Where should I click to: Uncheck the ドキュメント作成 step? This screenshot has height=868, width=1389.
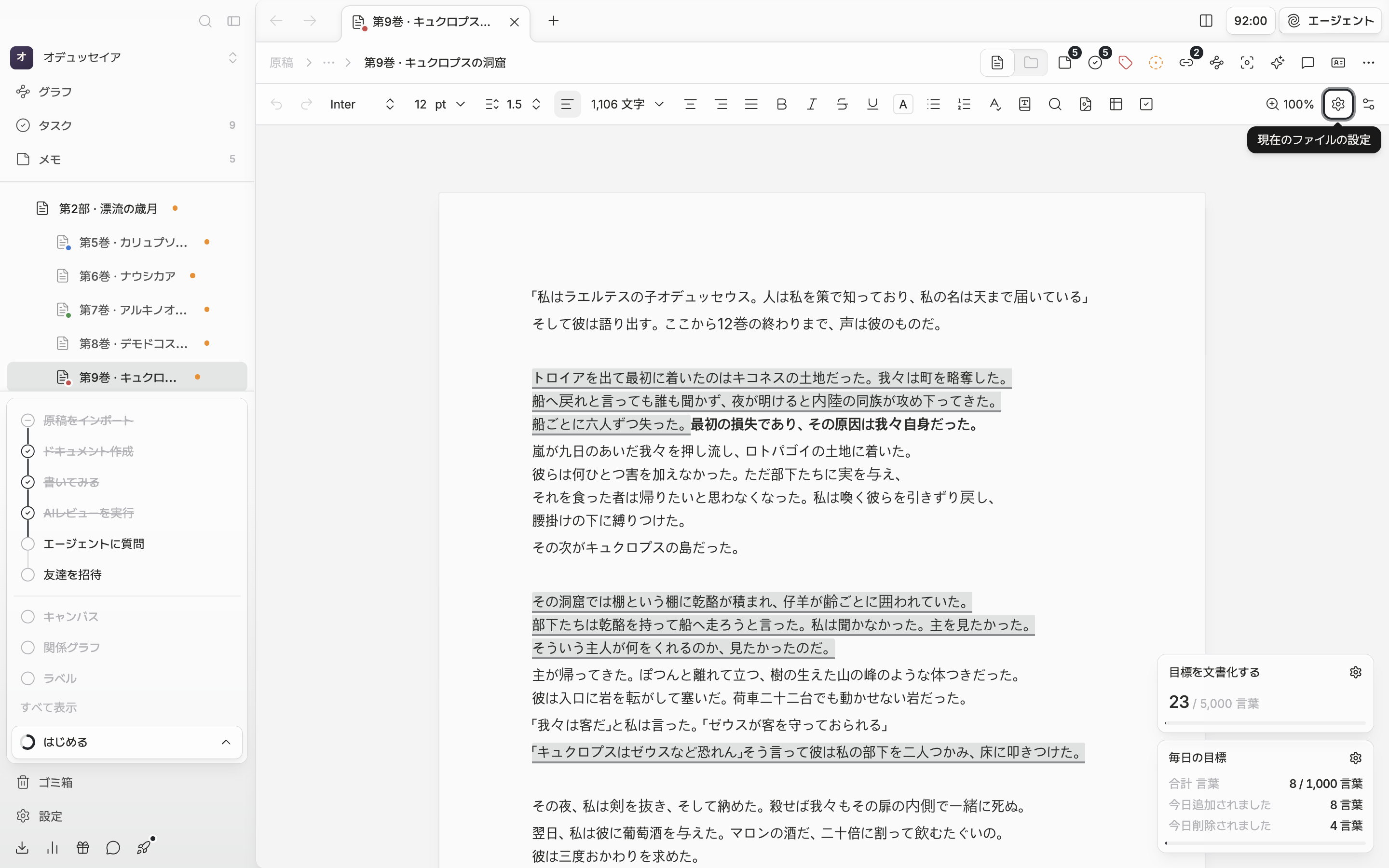tap(27, 451)
